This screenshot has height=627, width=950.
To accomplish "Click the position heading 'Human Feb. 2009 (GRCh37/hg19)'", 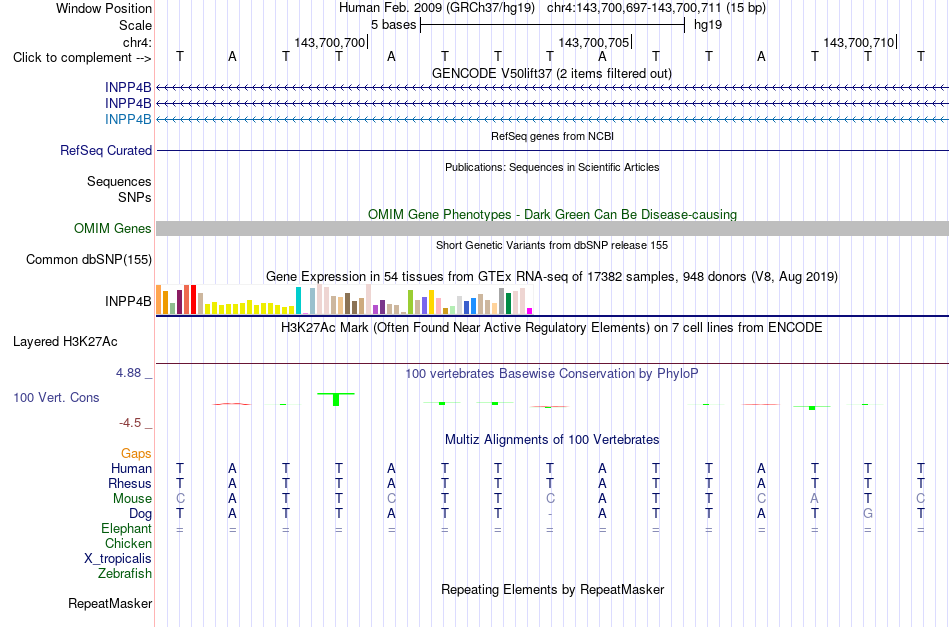I will point(437,8).
